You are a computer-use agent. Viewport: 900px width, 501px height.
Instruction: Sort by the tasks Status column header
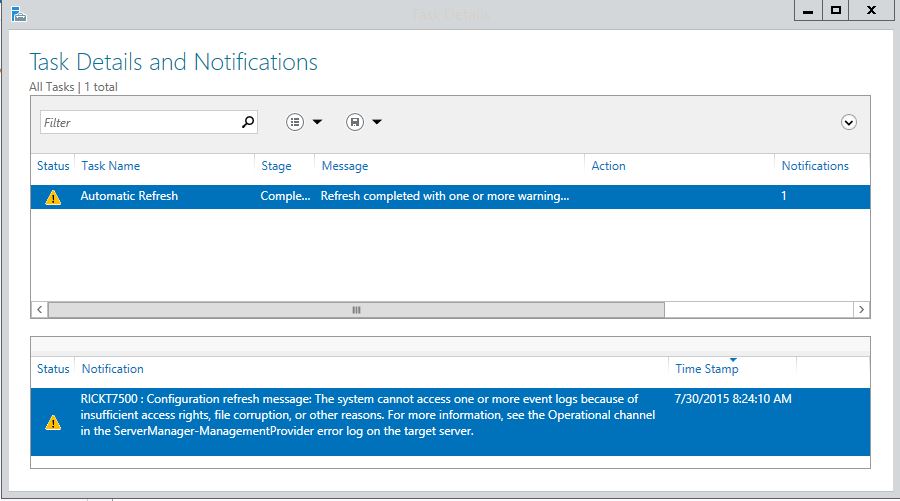pos(53,166)
